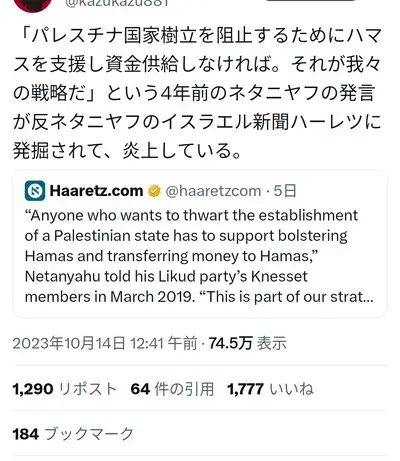Image resolution: width=400 pixels, height=461 pixels.
Task: Open the 74.5万 表示 view count
Action: click(x=248, y=343)
